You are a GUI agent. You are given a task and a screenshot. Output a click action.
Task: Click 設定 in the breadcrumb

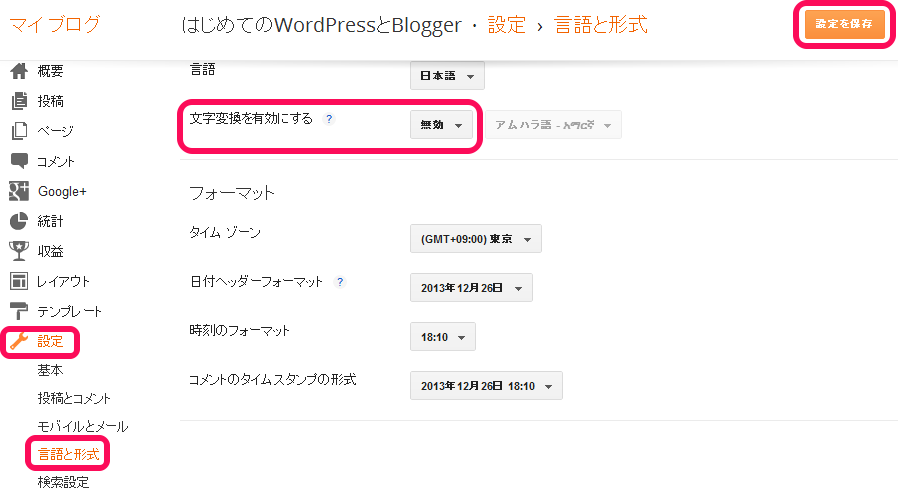pyautogui.click(x=507, y=25)
